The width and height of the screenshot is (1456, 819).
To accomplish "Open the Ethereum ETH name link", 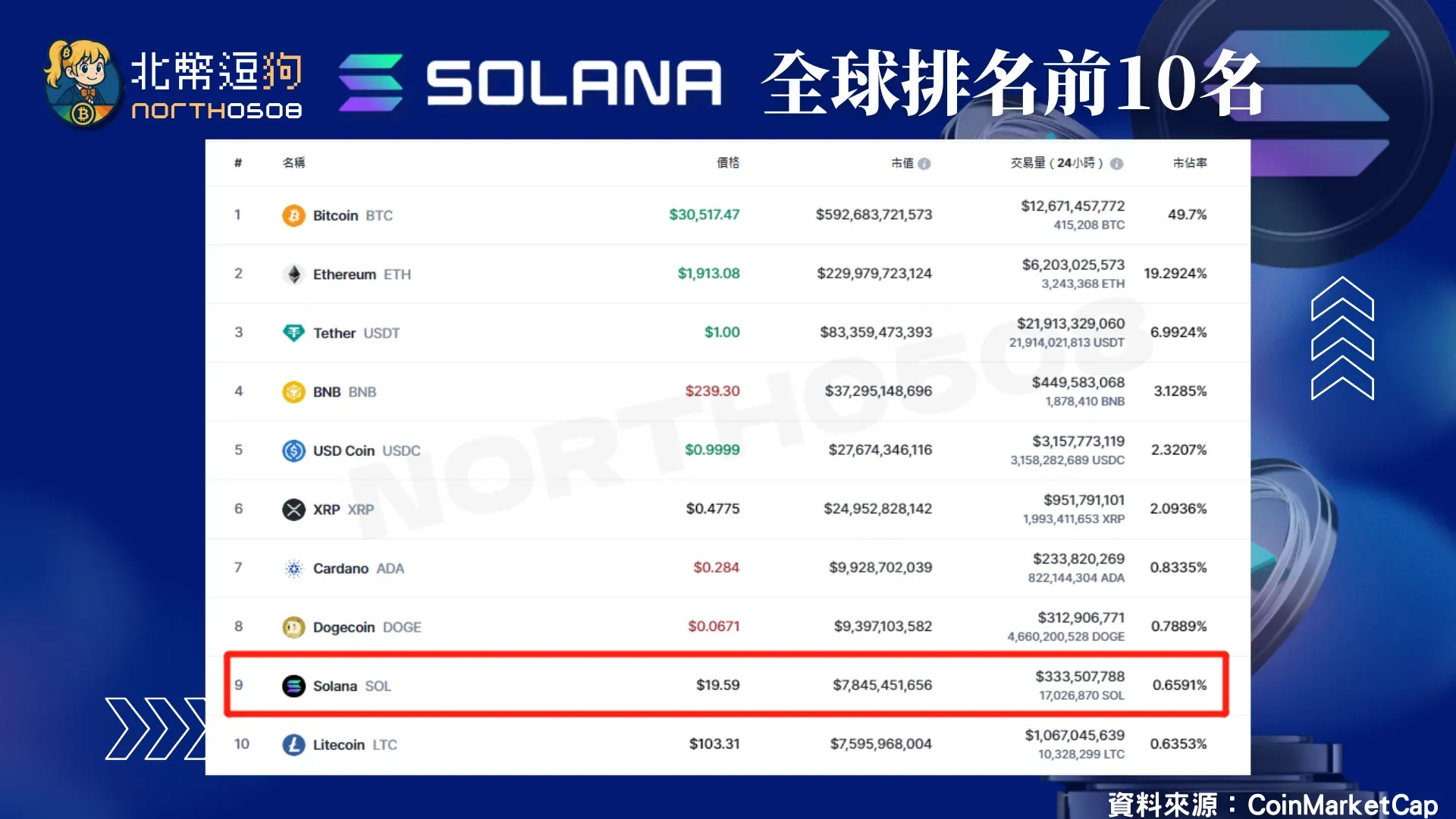I will click(x=344, y=274).
